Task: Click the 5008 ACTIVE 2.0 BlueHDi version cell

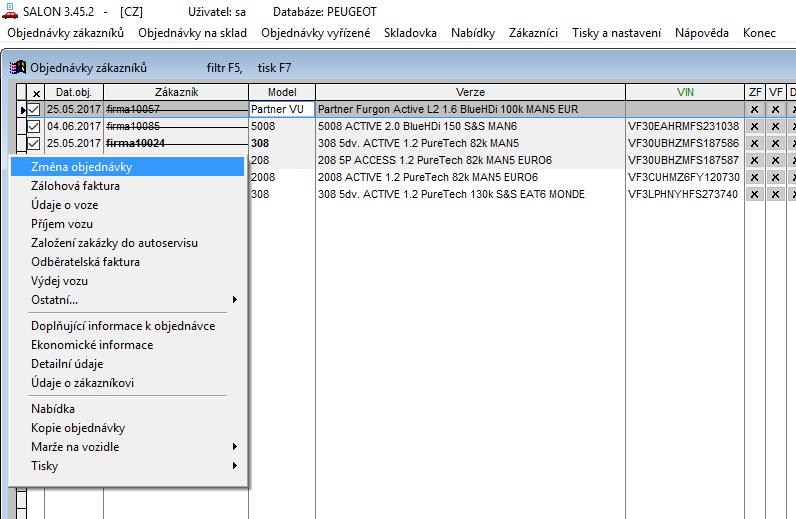Action: coord(470,126)
